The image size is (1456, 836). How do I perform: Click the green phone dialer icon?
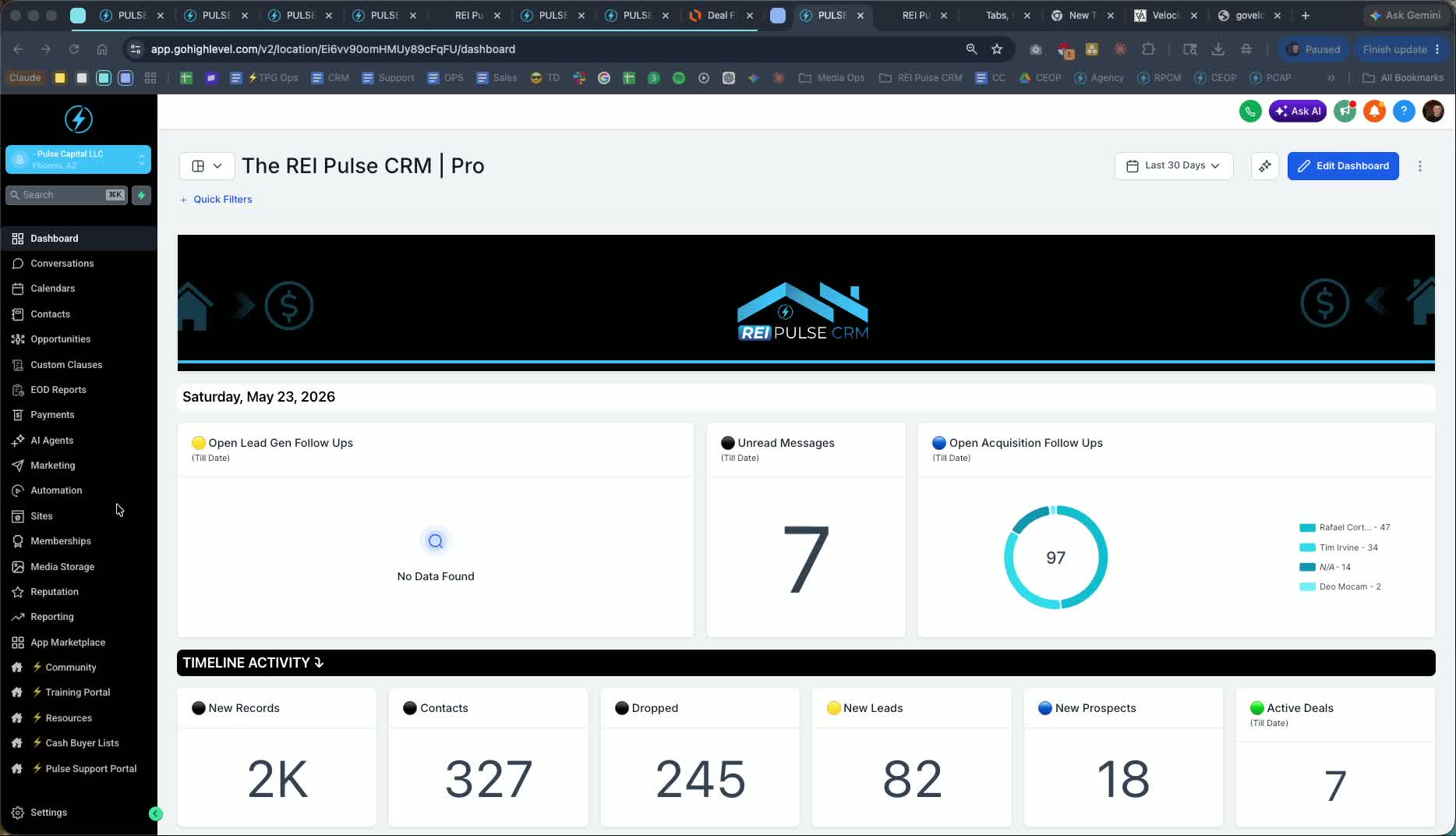[1250, 111]
